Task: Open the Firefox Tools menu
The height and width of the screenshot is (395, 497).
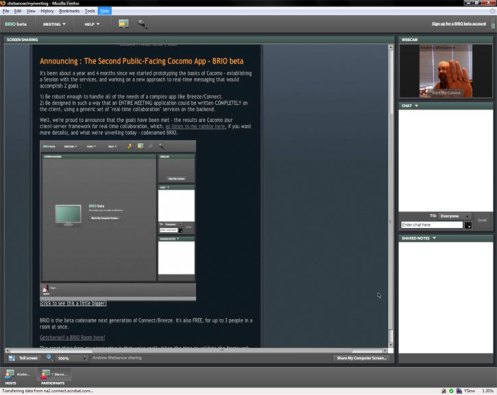Action: pyautogui.click(x=90, y=11)
